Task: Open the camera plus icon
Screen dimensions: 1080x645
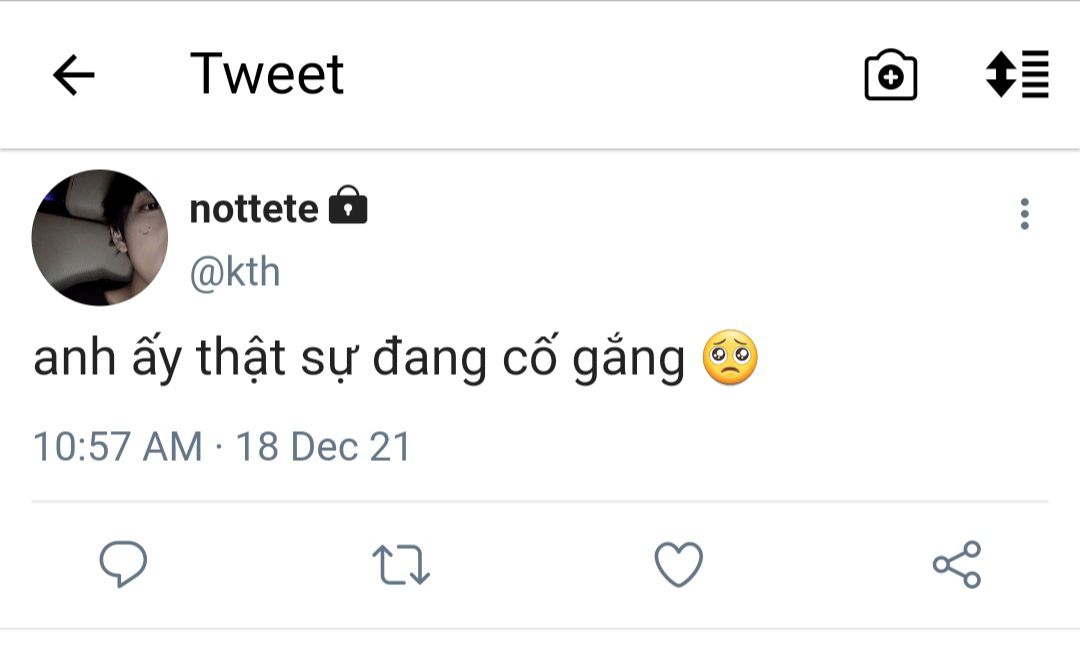Action: (x=891, y=75)
